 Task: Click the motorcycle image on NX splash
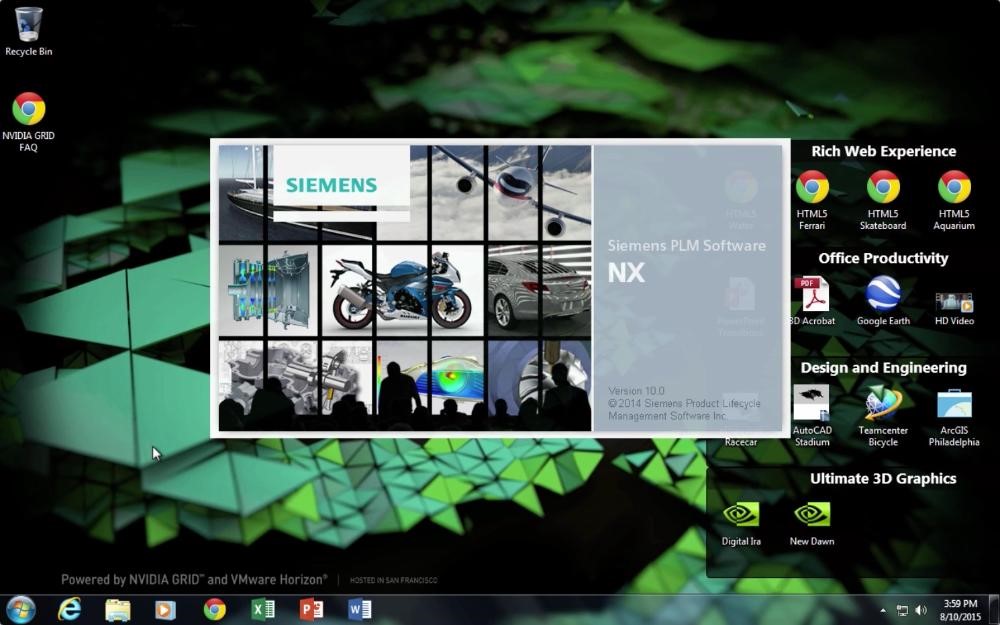click(402, 290)
